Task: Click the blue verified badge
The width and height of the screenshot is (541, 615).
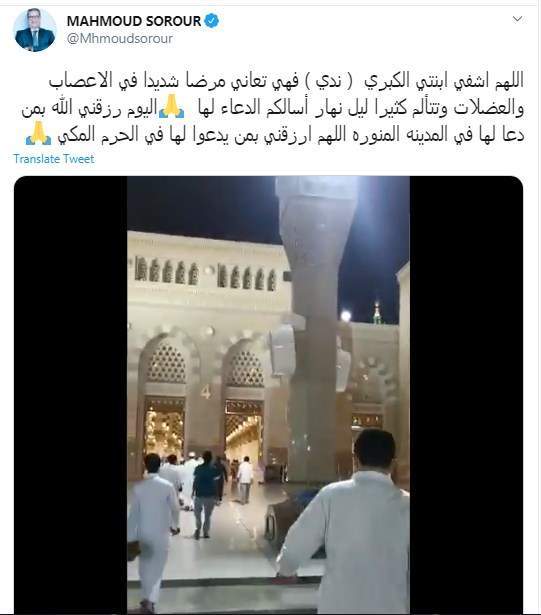Action: click(212, 20)
